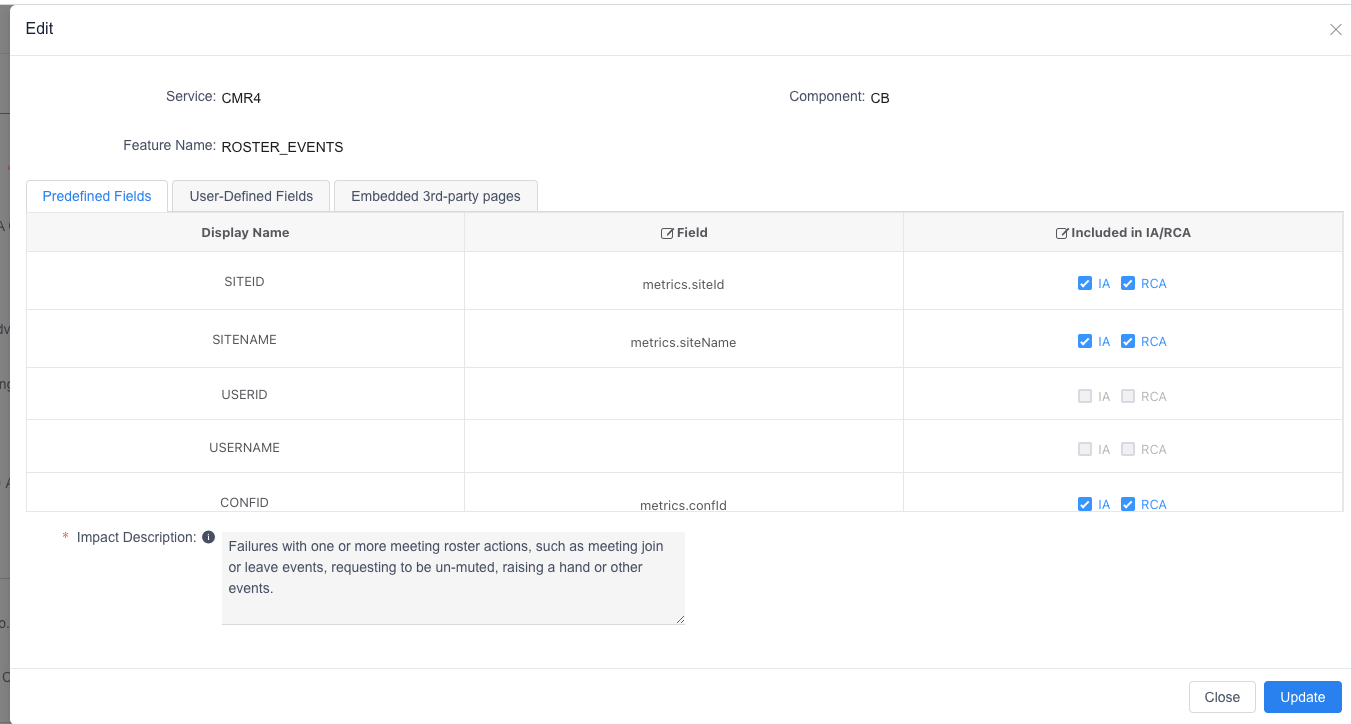Uncheck IA checkbox for SITEID row
The height and width of the screenshot is (724, 1351).
1085,283
